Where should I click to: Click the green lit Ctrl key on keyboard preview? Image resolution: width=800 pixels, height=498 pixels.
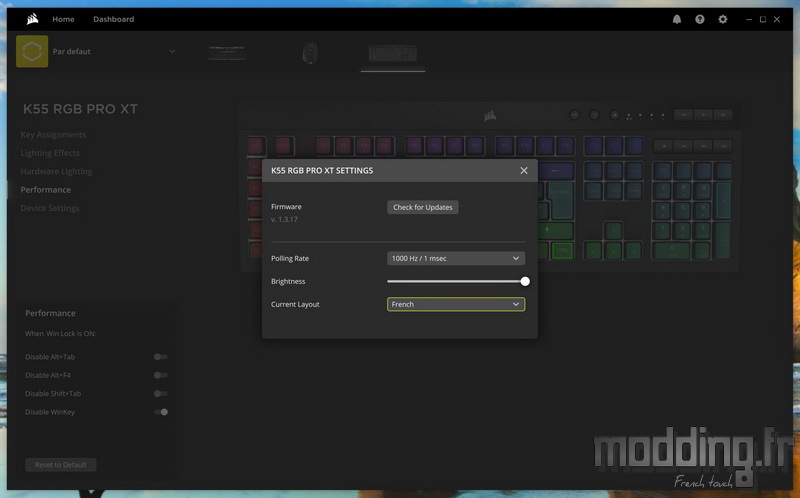coord(562,251)
